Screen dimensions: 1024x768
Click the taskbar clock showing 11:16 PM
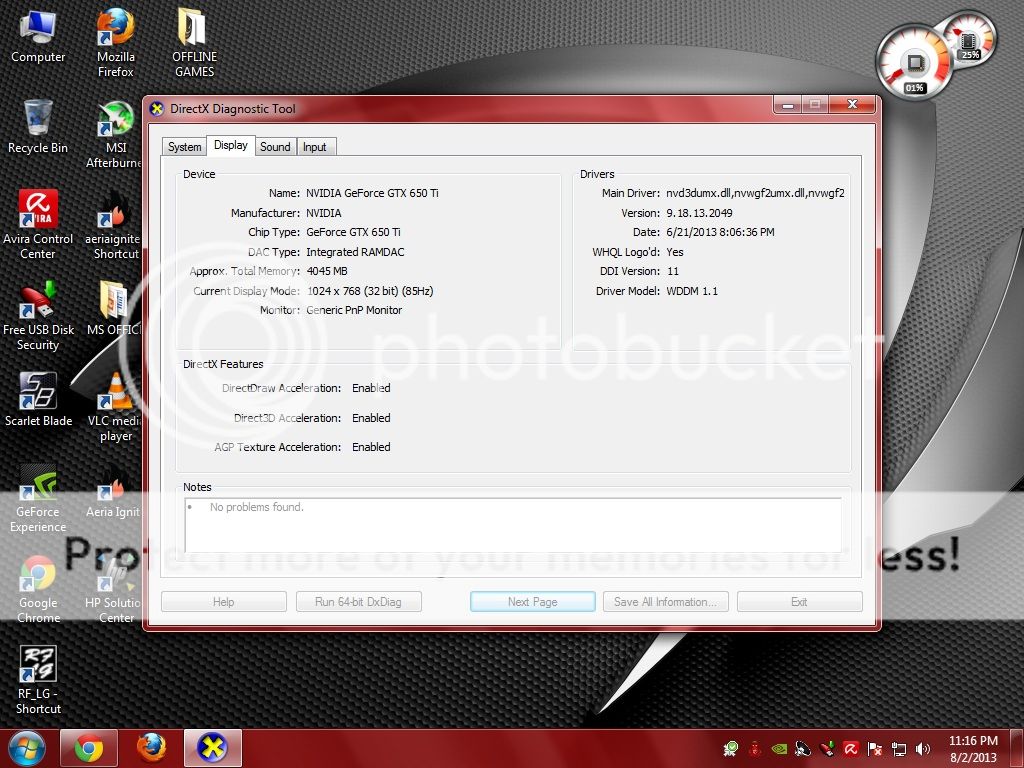tap(973, 748)
